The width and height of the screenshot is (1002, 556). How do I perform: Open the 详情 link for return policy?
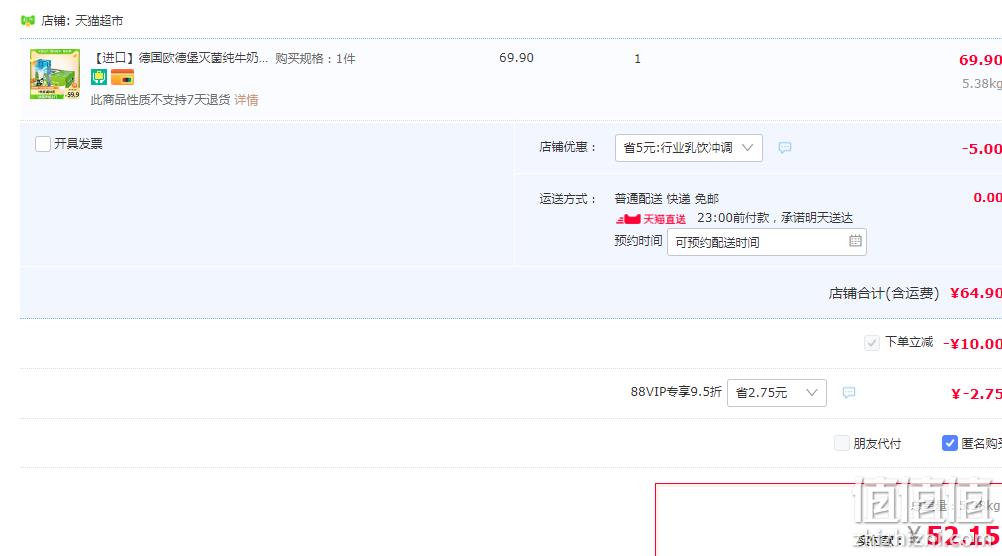click(x=246, y=100)
